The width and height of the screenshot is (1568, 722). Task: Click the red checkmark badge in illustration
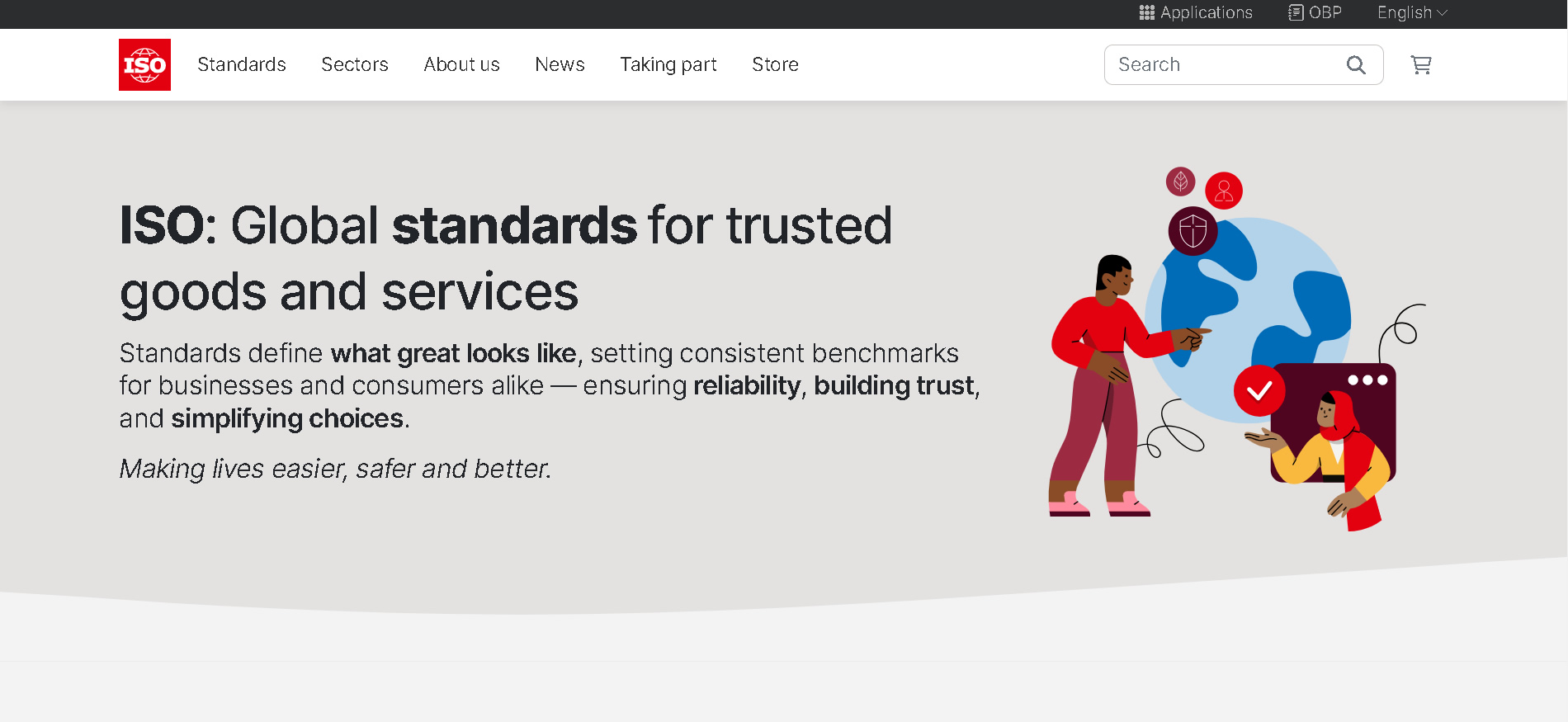point(1259,390)
